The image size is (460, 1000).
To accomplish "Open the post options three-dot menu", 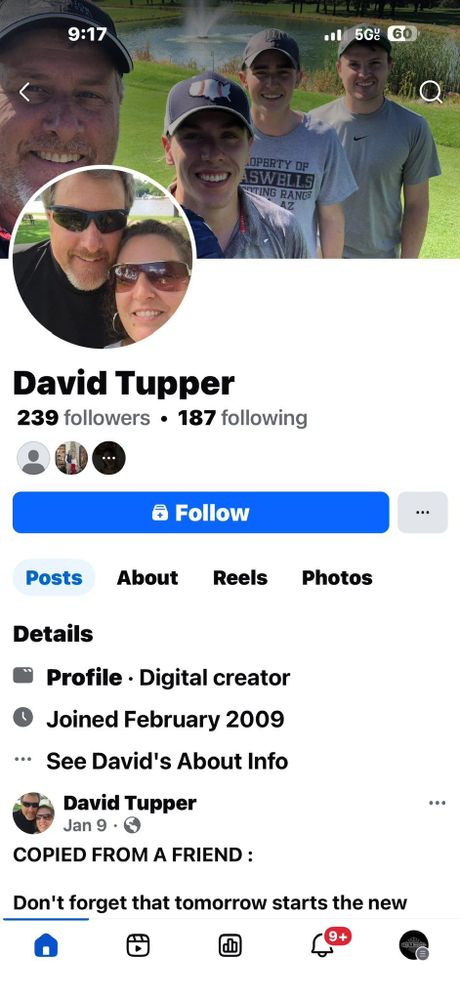I will pos(437,803).
